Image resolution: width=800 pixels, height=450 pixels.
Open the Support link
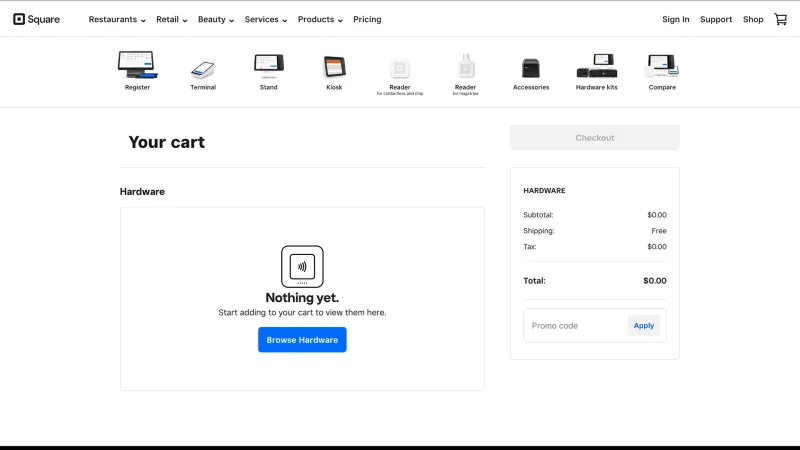[x=716, y=19]
